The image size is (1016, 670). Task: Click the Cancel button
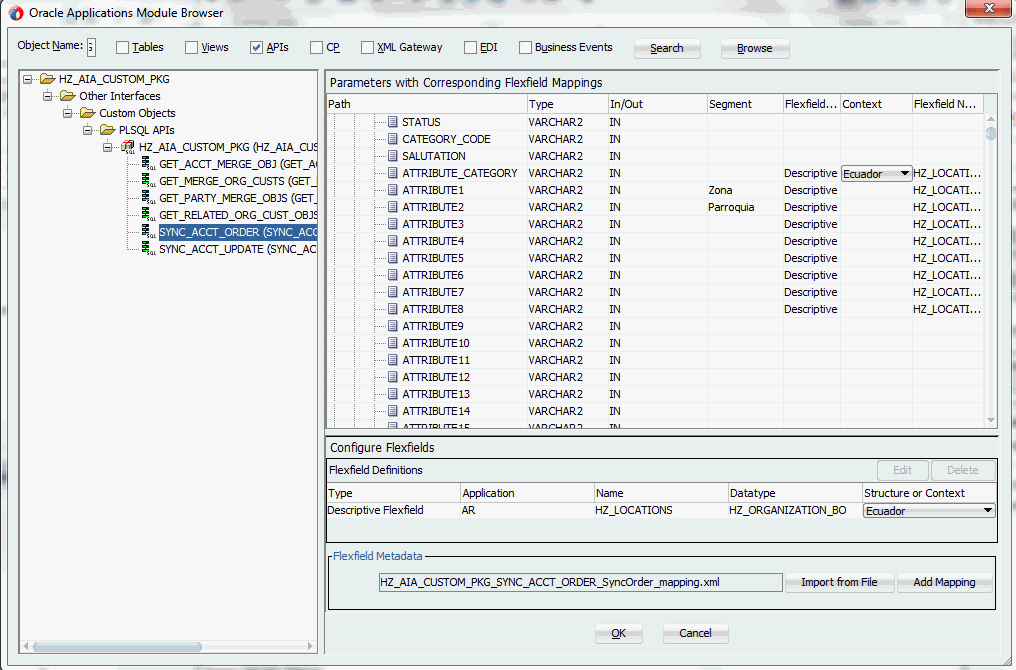695,633
